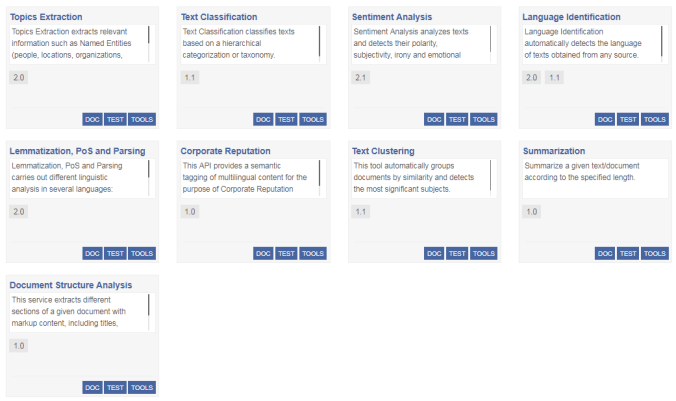Click TOOLS button for Summarization
Viewport: 676px width, 401px height.
tap(655, 253)
